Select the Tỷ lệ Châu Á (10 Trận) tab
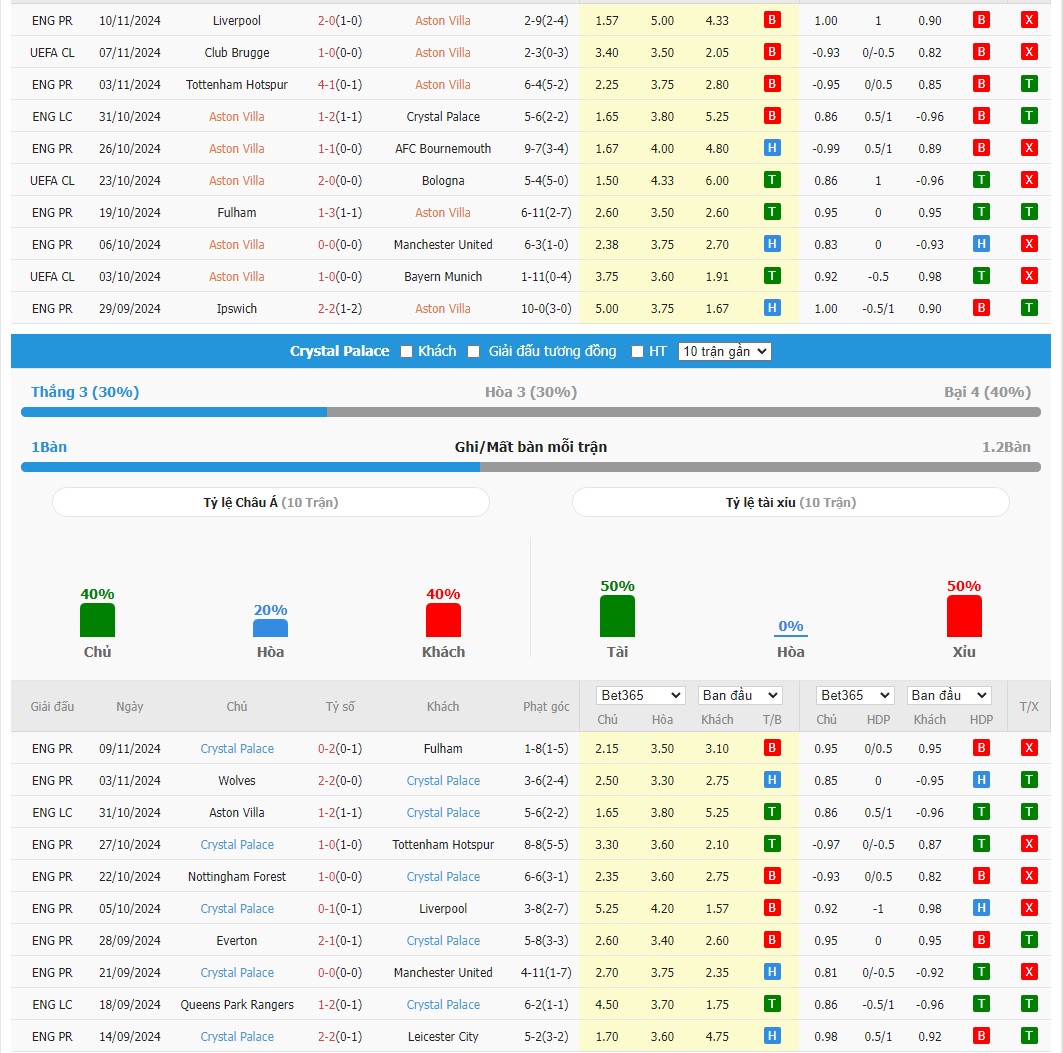 [270, 502]
